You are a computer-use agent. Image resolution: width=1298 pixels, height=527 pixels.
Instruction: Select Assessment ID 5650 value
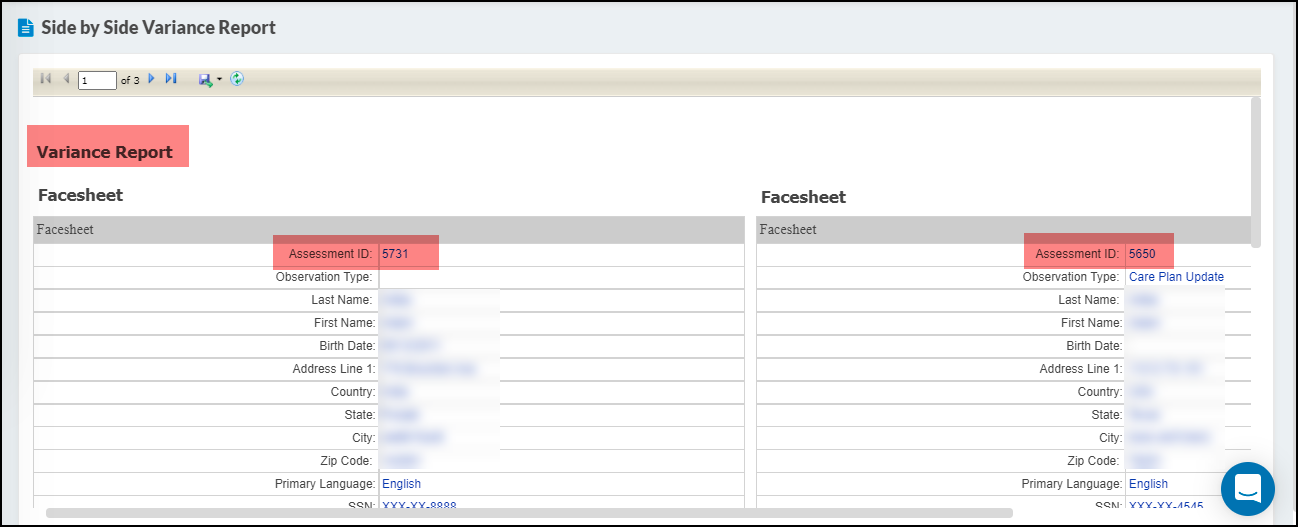point(1142,254)
